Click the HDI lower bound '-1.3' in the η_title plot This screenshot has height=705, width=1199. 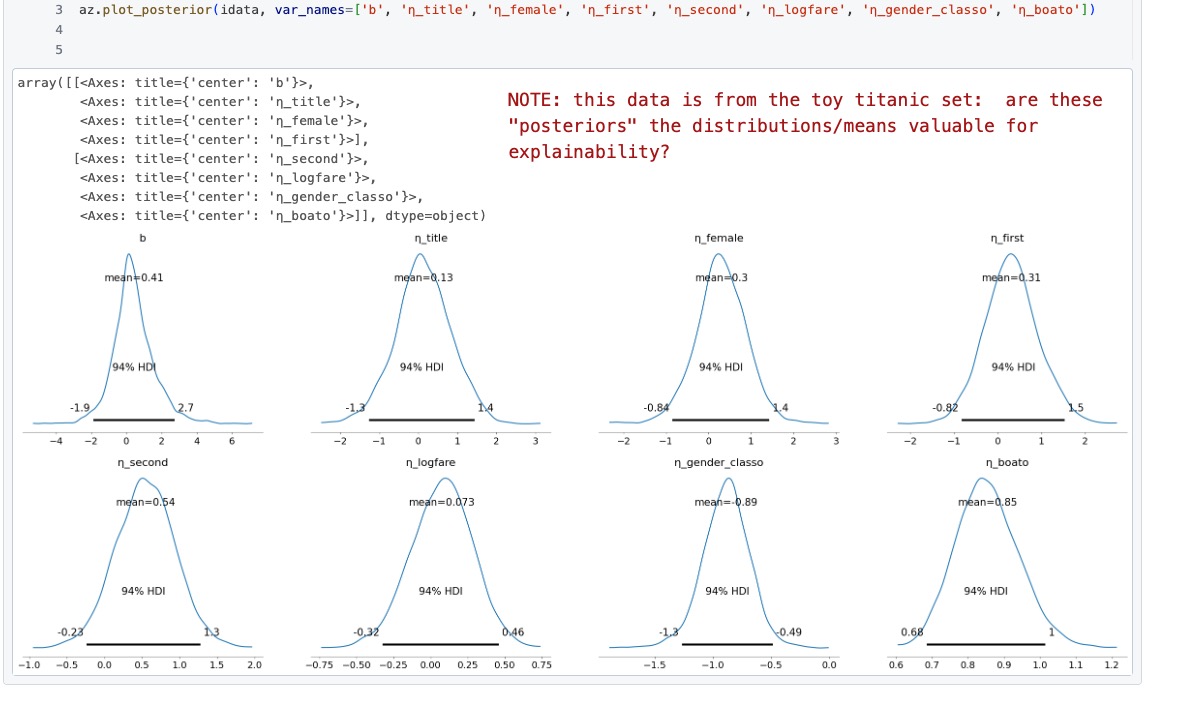tap(355, 408)
